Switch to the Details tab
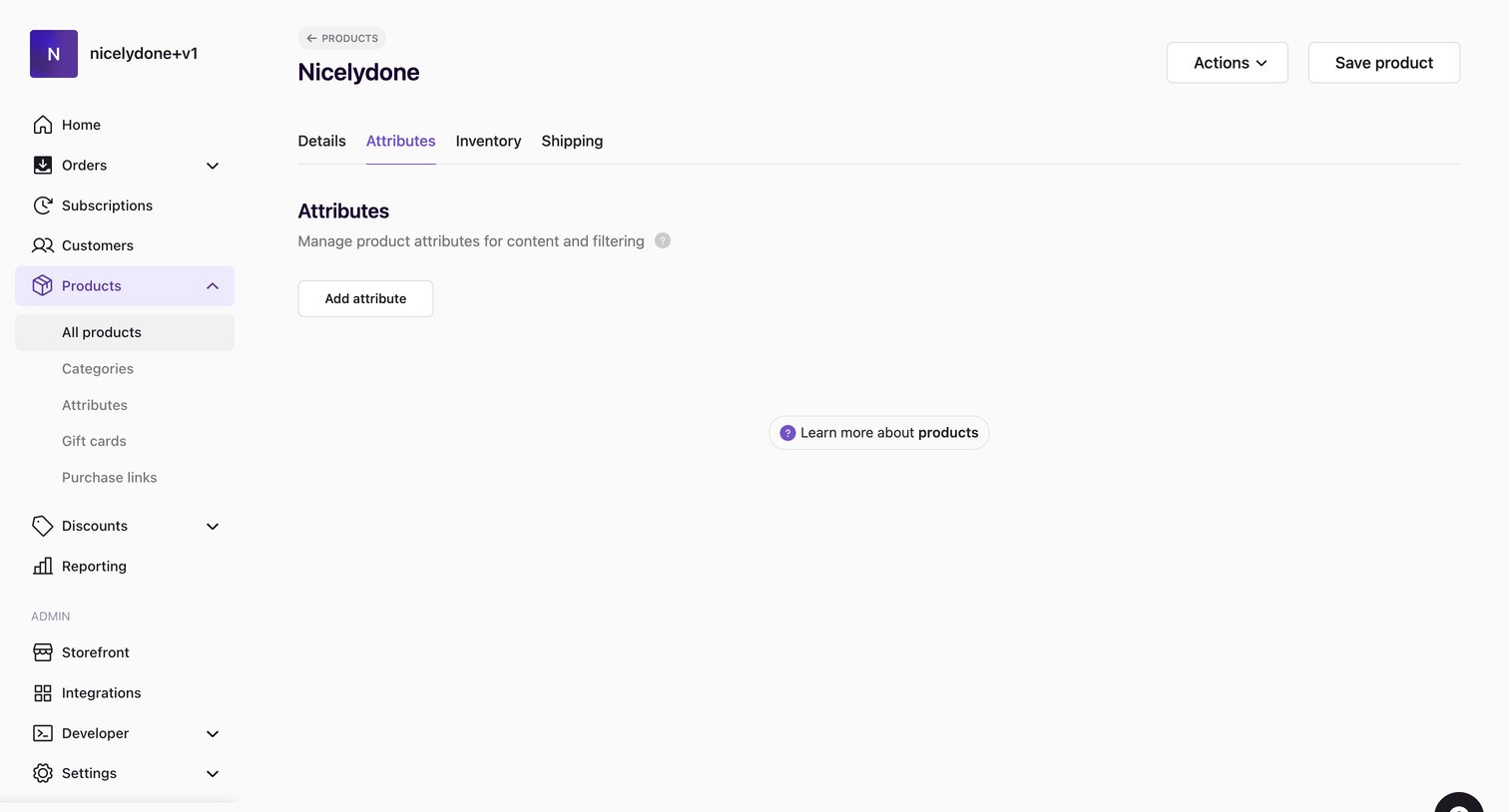The image size is (1509, 812). point(321,141)
